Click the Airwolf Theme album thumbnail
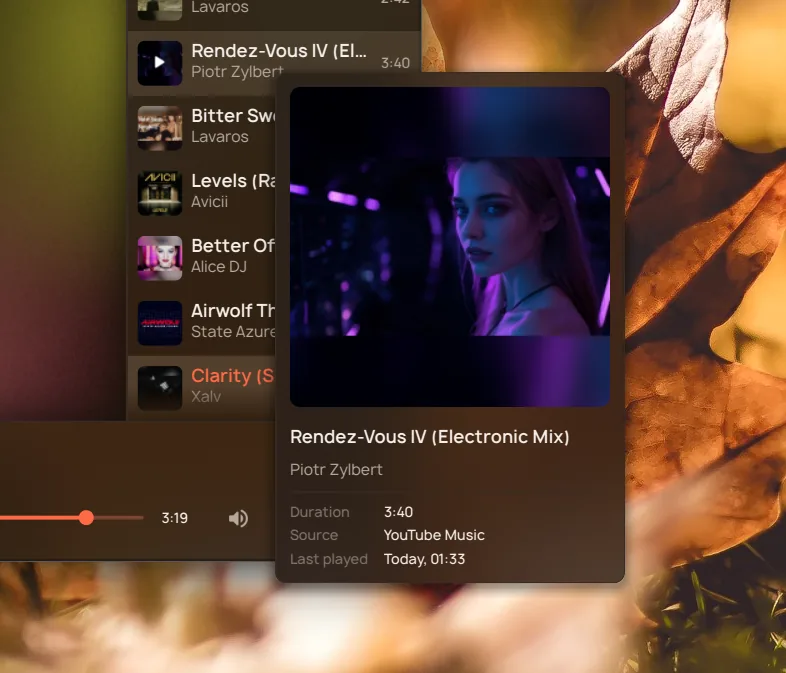 tap(160, 323)
